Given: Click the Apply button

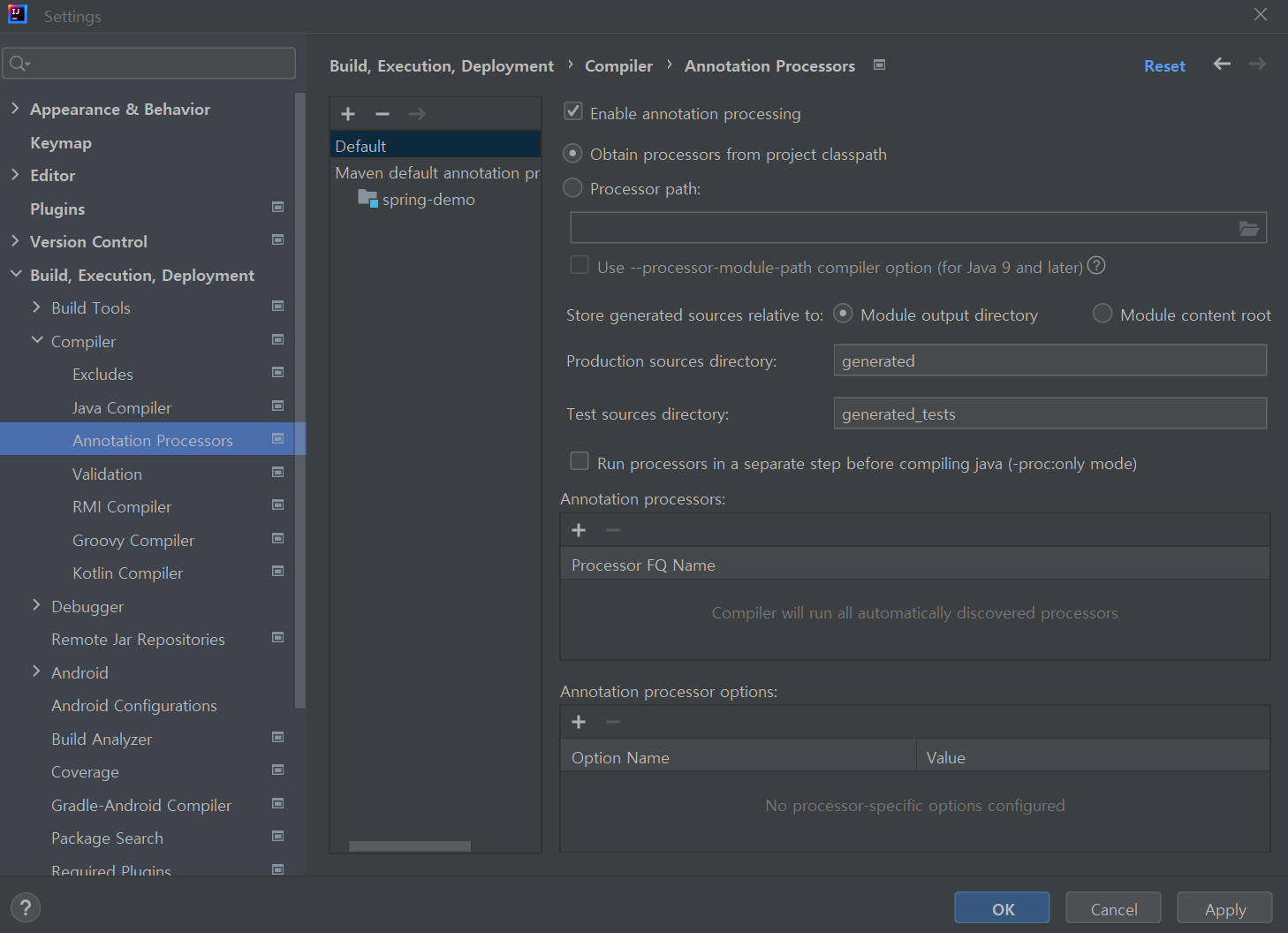Looking at the screenshot, I should [1225, 908].
